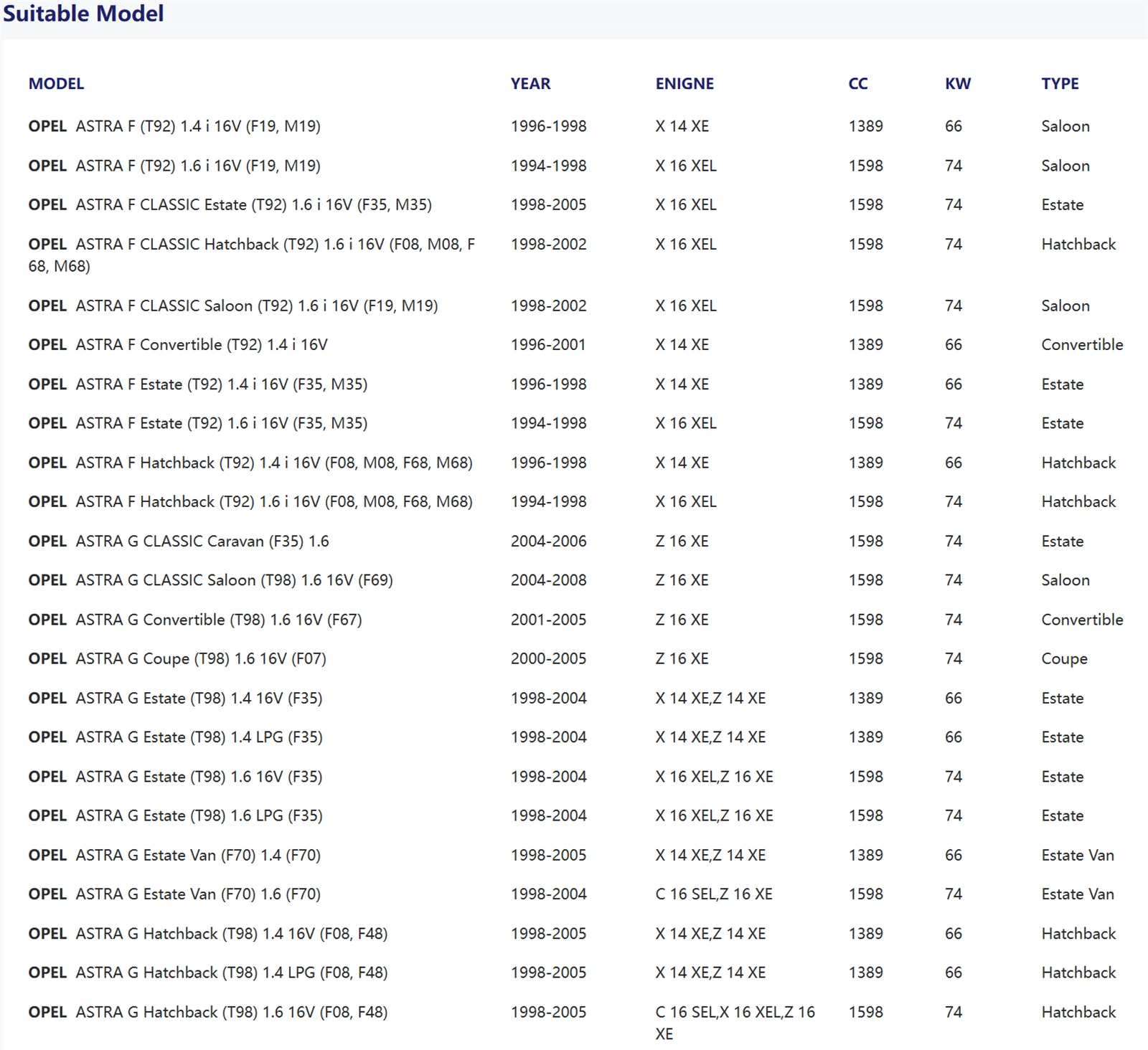
Task: Click ASTRA G Hatchback (T98) 1.6 16V model
Action: (208, 1012)
